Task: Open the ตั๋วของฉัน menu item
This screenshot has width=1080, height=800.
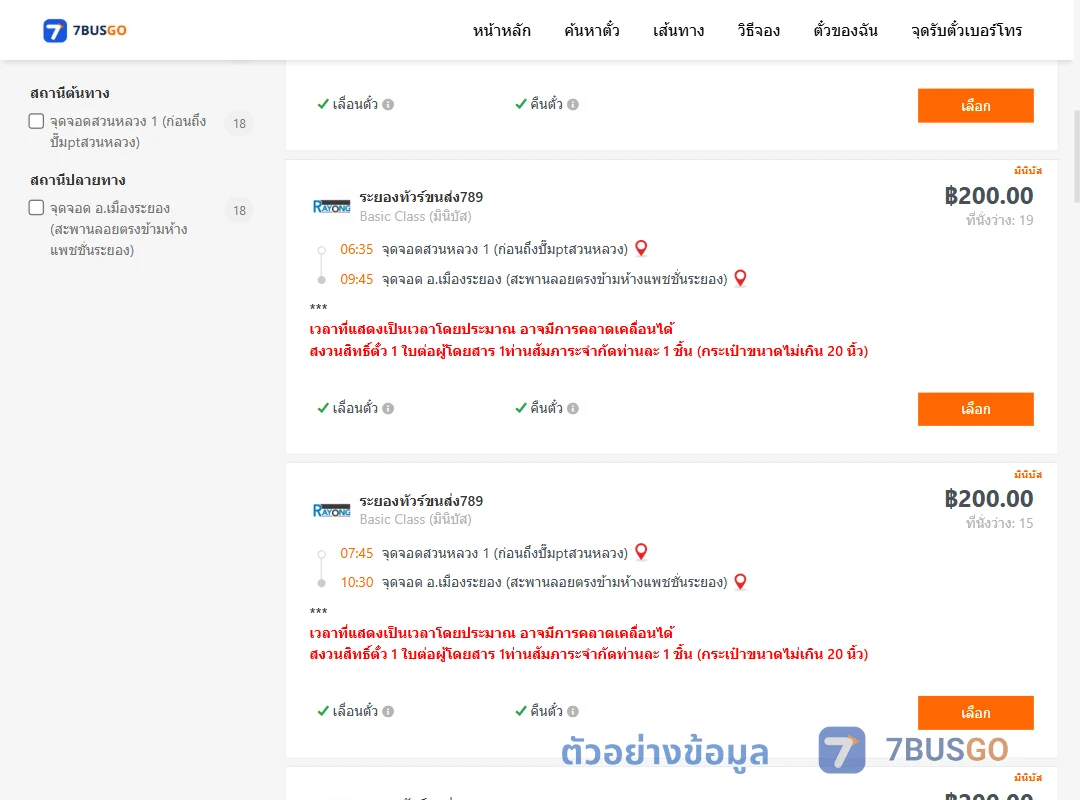Action: (845, 30)
